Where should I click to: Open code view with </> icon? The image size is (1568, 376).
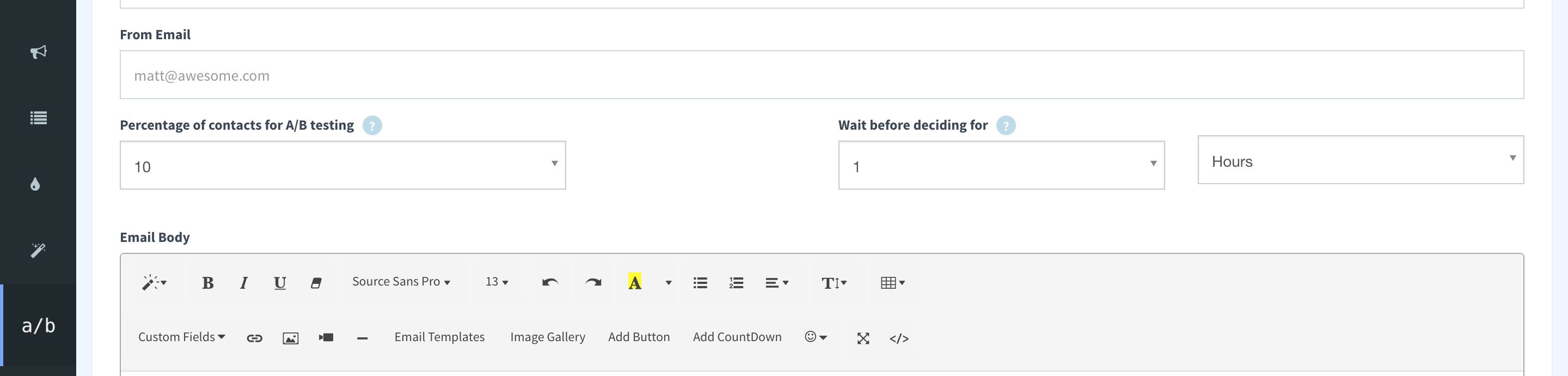898,338
